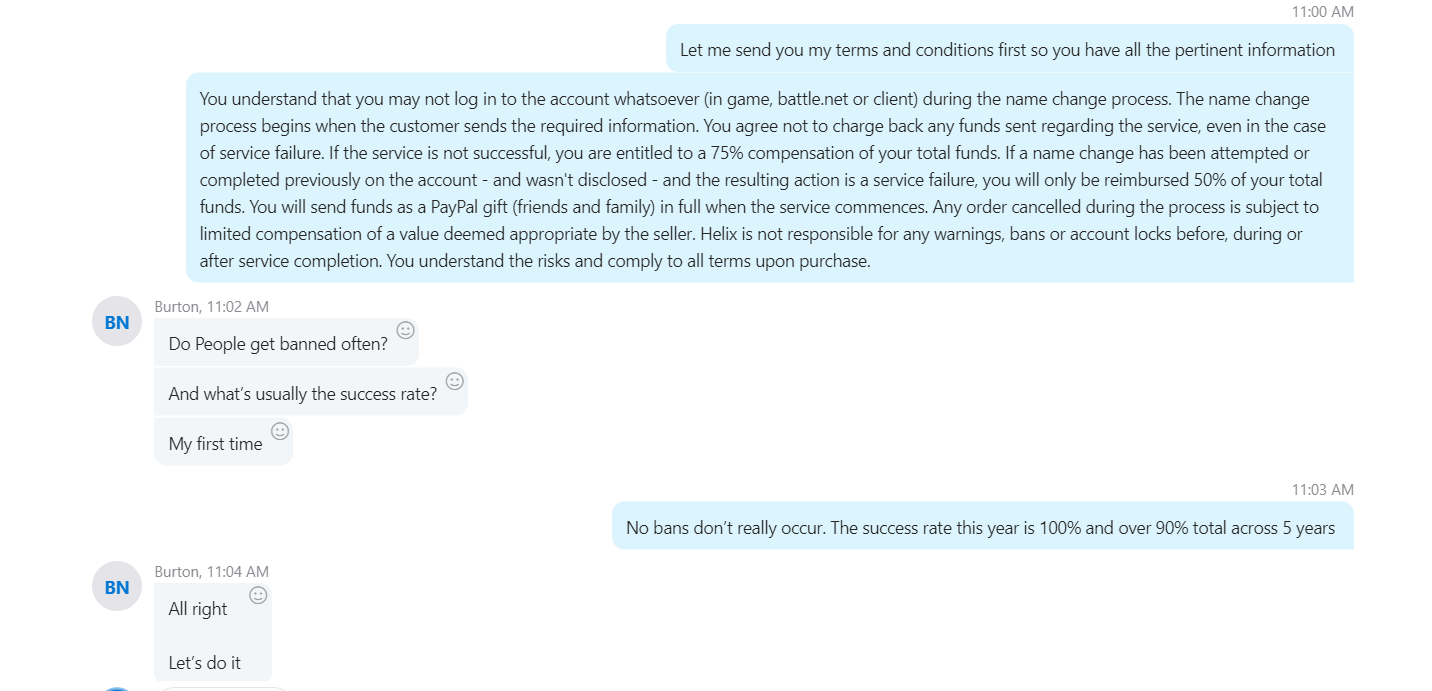1432x691 pixels.
Task: Click the 'And what's usually the success rate?' text
Action: point(303,394)
